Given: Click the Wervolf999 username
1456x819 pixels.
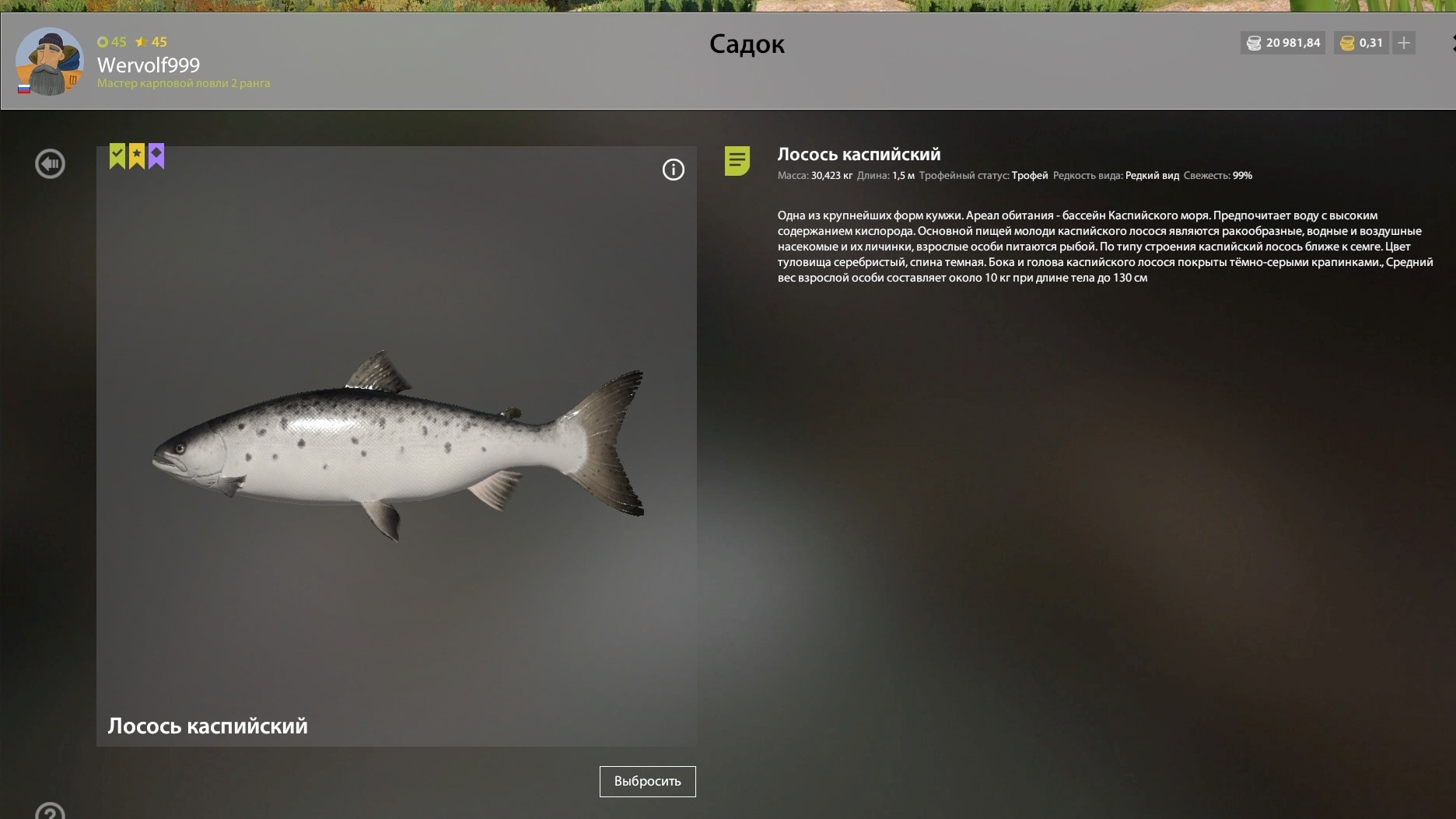Looking at the screenshot, I should coord(149,65).
